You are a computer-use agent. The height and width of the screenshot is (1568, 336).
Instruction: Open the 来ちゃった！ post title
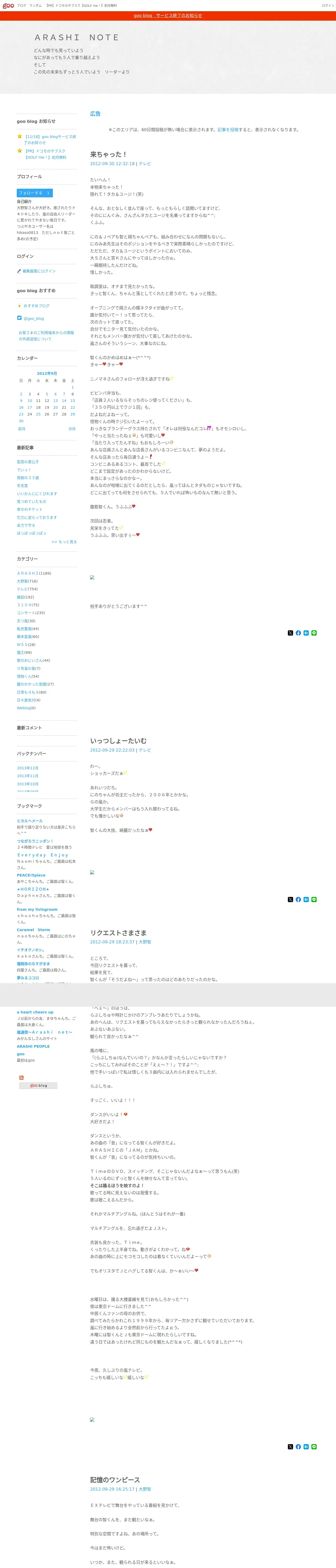[x=109, y=155]
